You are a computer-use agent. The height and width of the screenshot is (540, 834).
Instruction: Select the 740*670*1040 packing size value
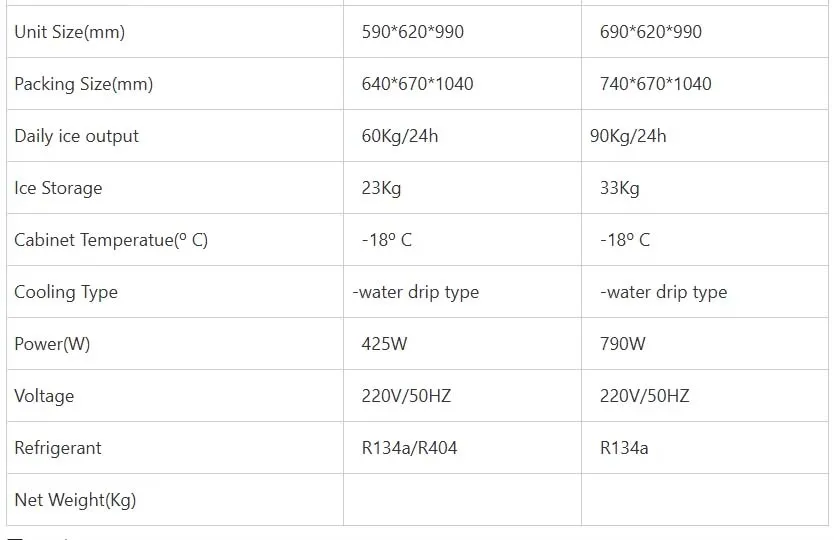tap(655, 84)
